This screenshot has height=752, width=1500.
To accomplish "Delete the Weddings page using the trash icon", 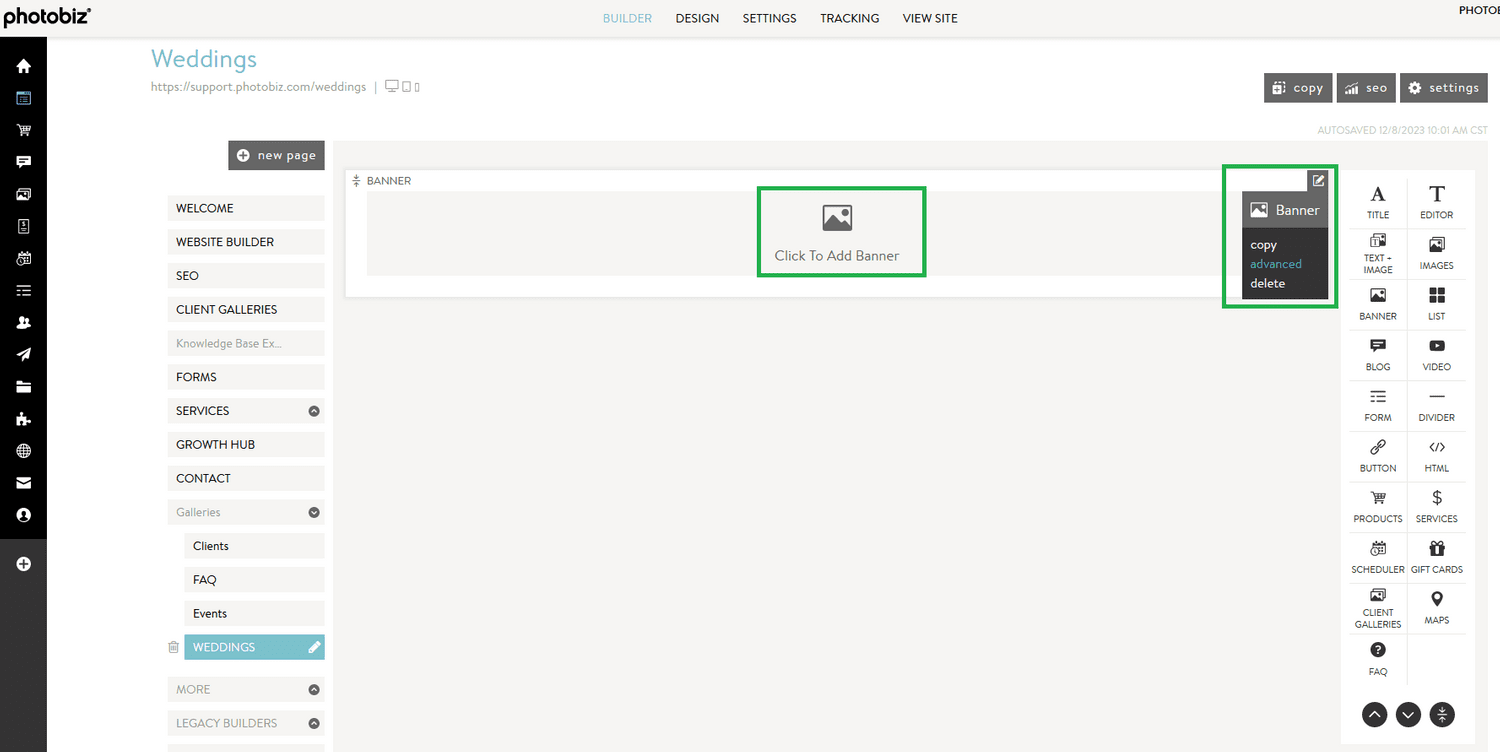I will point(173,647).
